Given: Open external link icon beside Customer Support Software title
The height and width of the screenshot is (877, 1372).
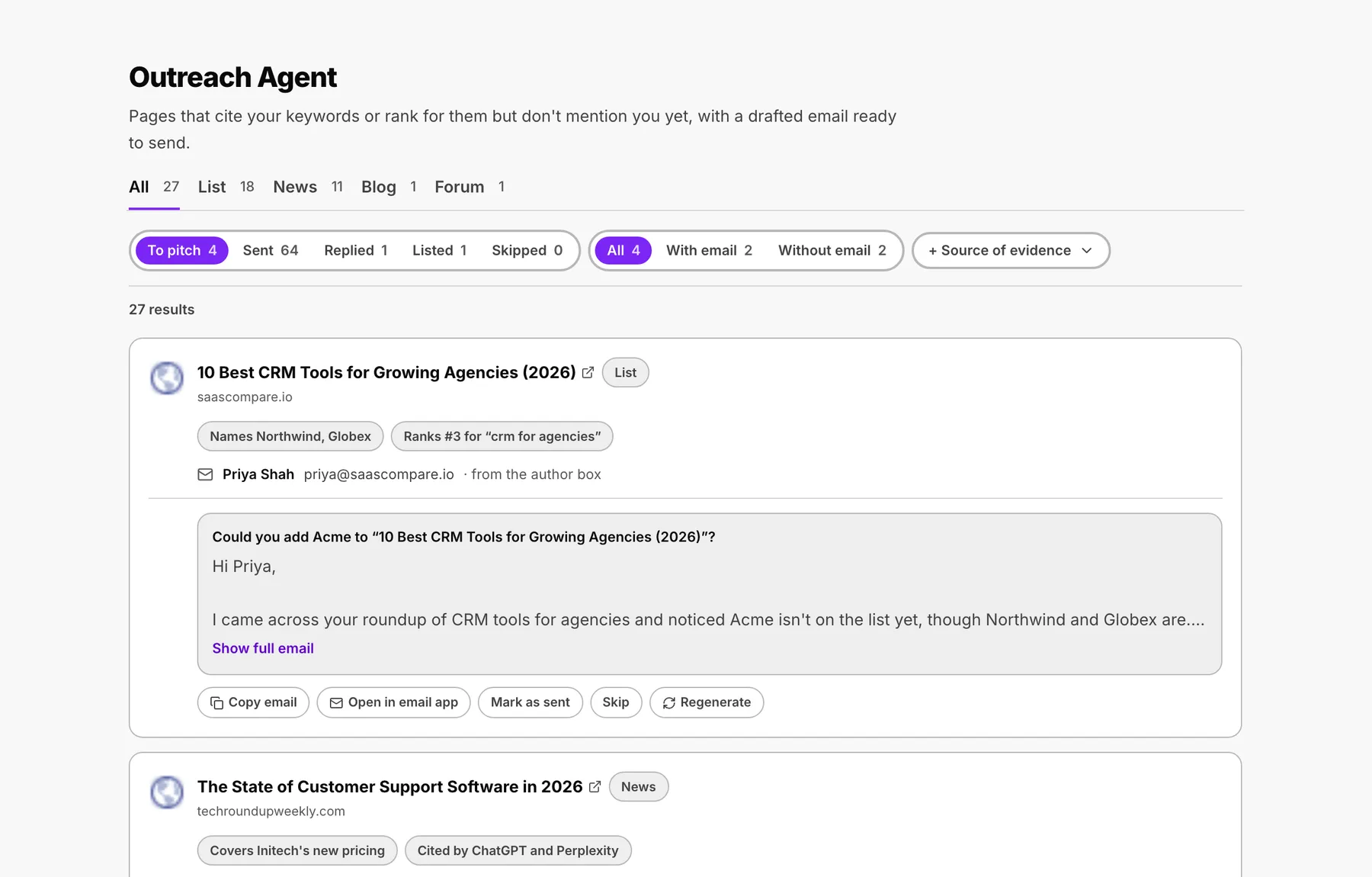Looking at the screenshot, I should pos(595,787).
